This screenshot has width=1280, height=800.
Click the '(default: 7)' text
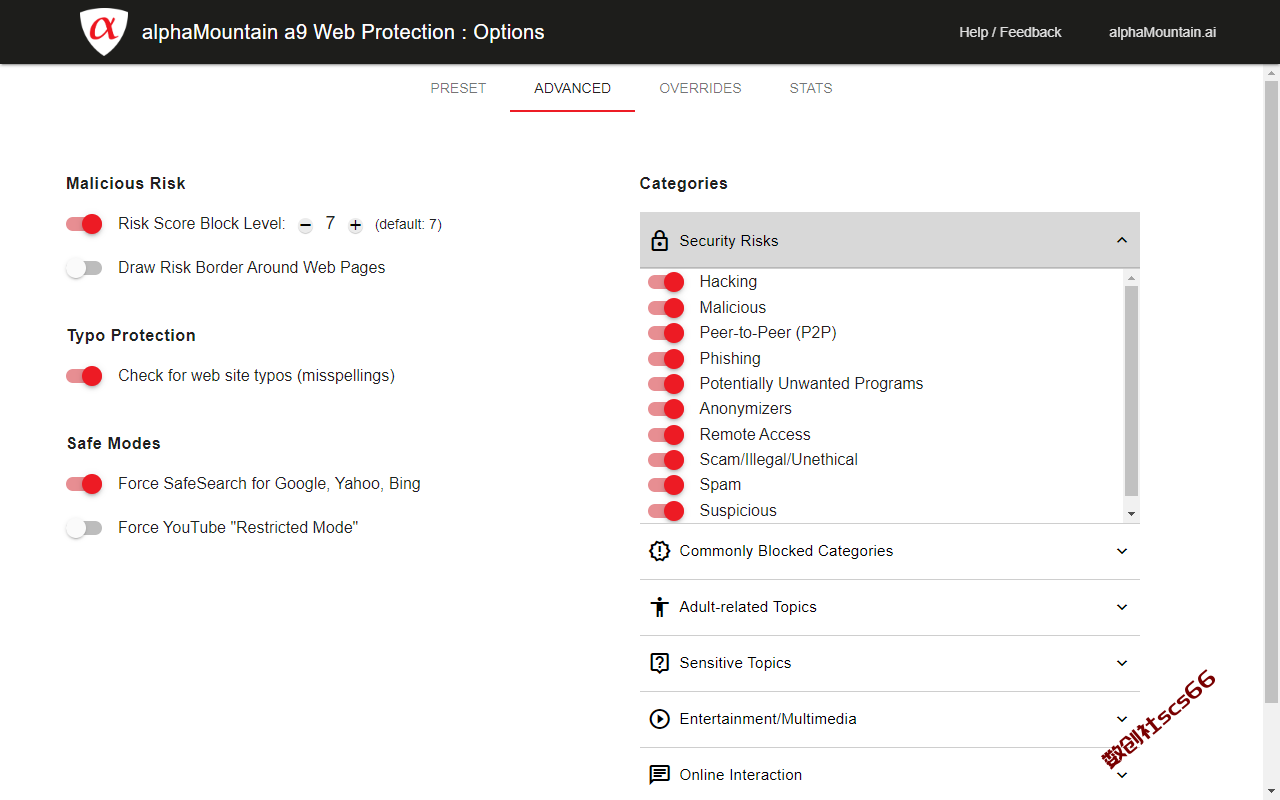click(x=408, y=225)
